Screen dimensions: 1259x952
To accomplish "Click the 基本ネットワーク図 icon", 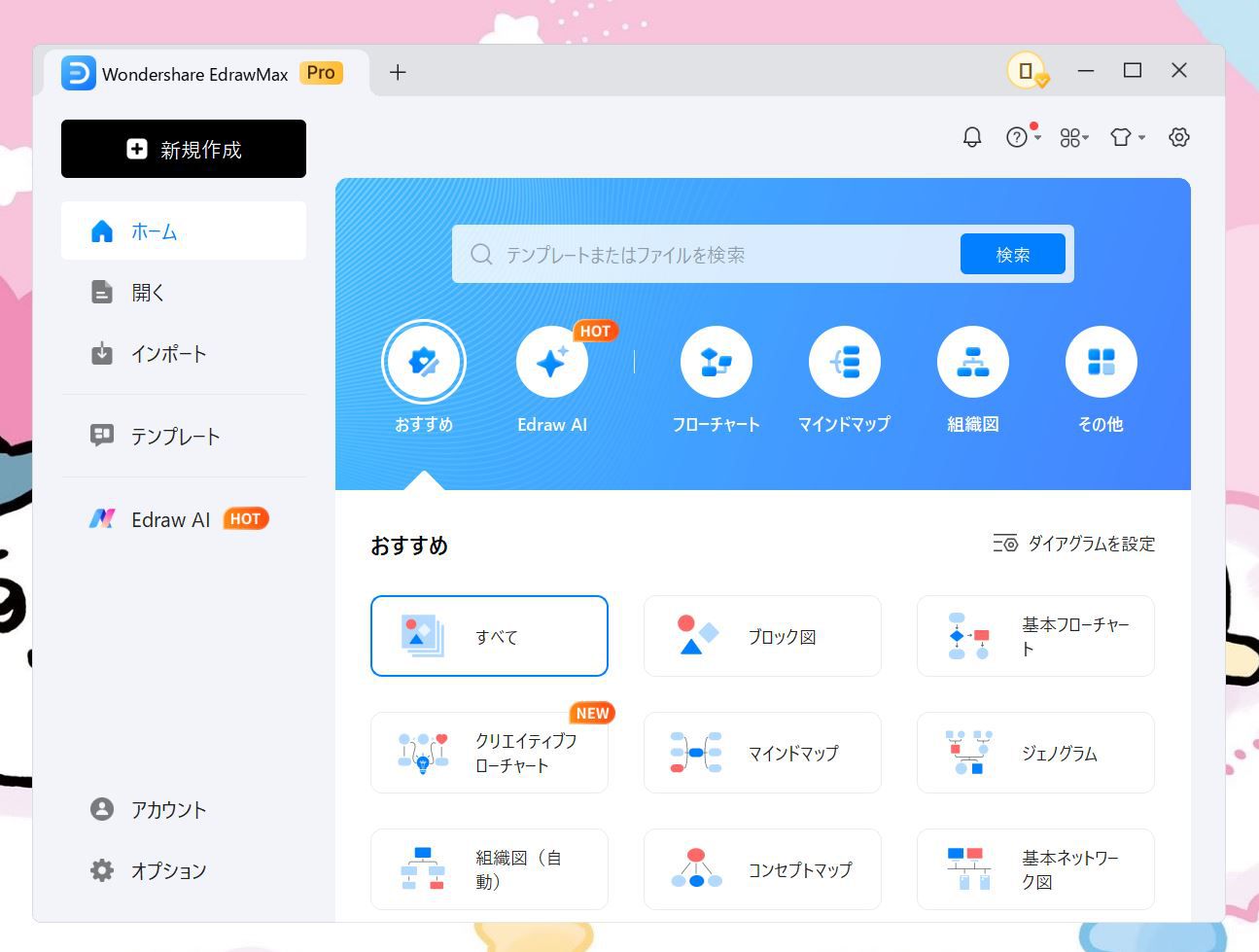I will [x=969, y=869].
